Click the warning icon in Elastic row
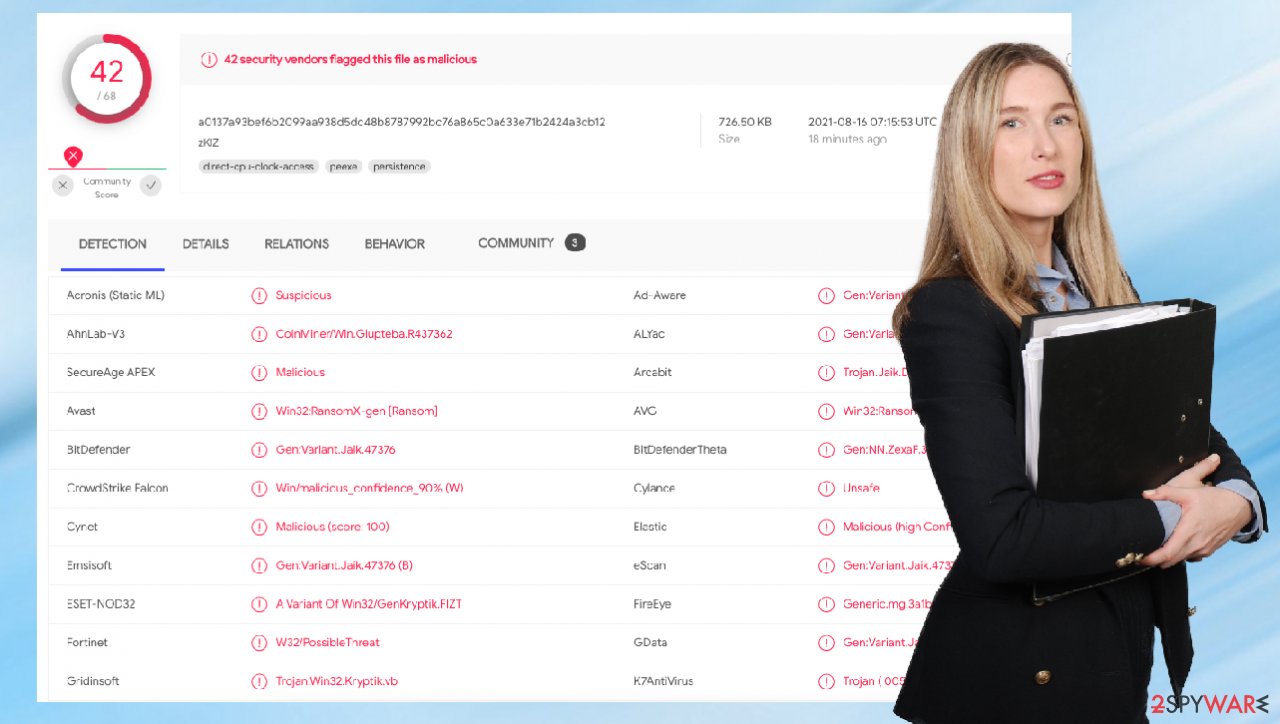Viewport: 1280px width, 724px height. pyautogui.click(x=826, y=527)
